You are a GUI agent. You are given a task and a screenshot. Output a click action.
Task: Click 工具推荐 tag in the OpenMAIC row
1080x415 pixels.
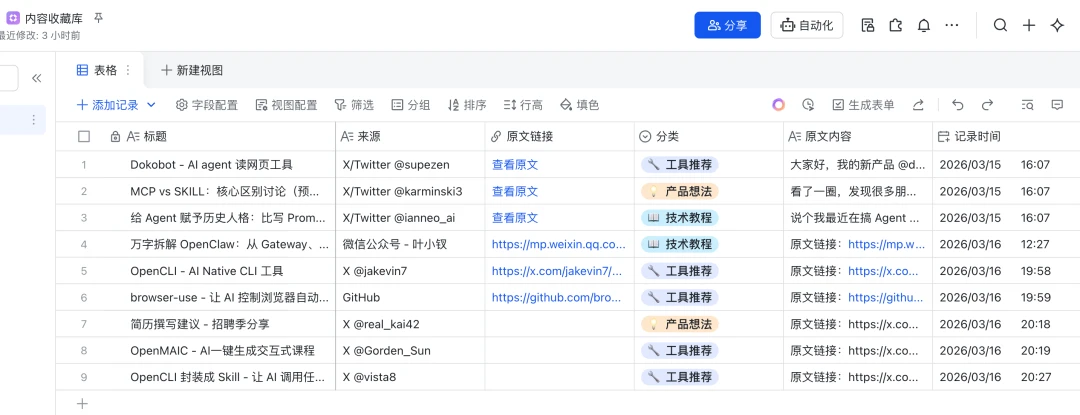pyautogui.click(x=680, y=351)
